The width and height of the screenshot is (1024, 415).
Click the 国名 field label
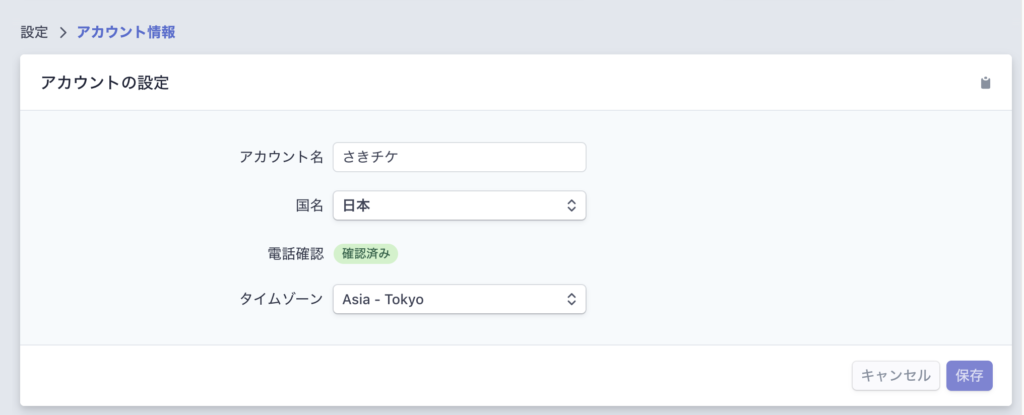click(x=310, y=205)
